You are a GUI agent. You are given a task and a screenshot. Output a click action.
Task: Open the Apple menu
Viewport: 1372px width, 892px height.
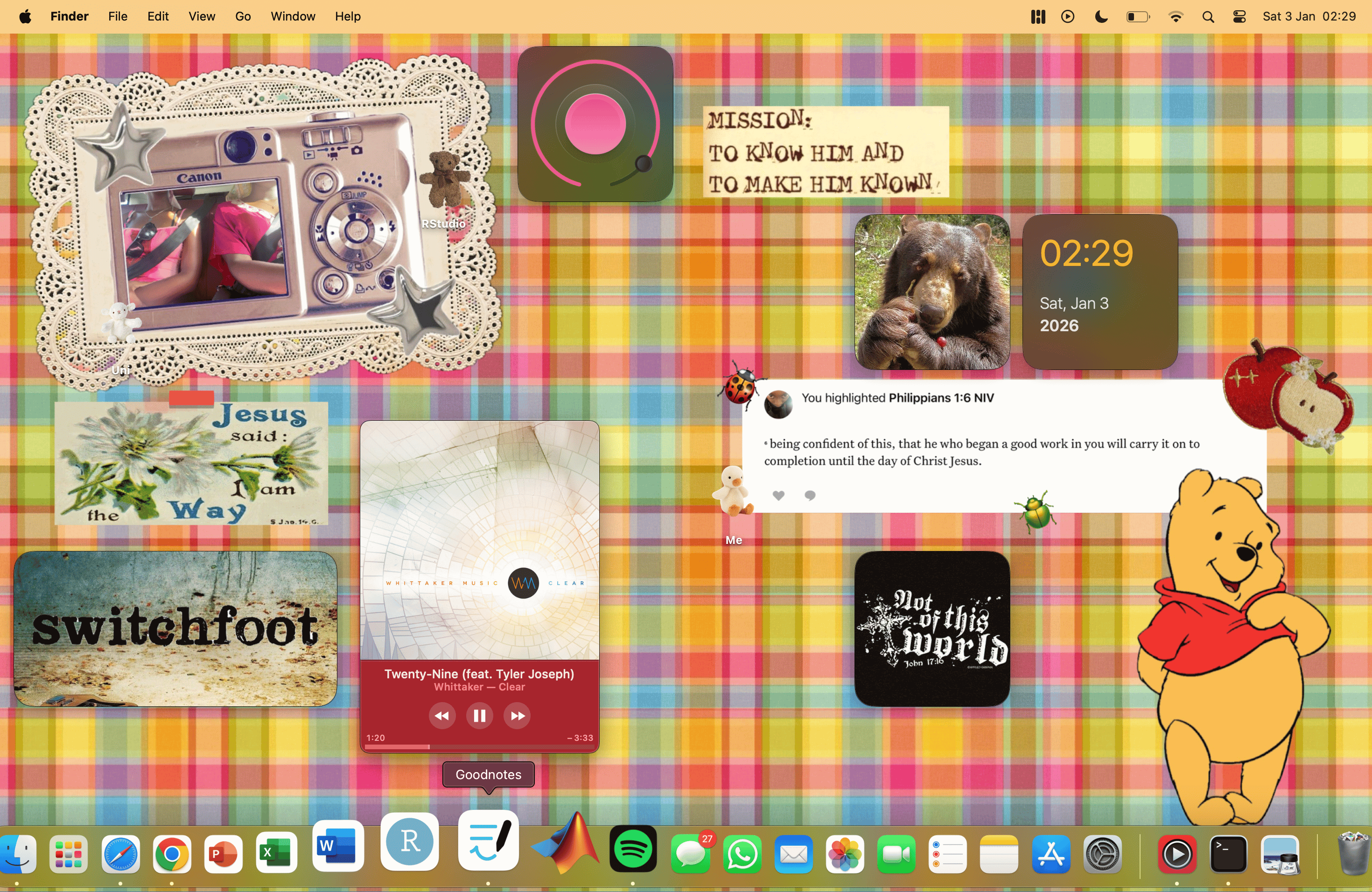tap(25, 16)
